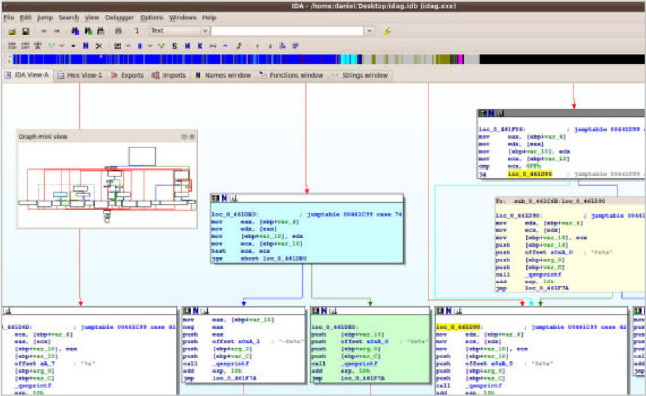The width and height of the screenshot is (646, 396).
Task: Click group icon on cyan loc_0_461DB3 node
Action: click(x=233, y=198)
